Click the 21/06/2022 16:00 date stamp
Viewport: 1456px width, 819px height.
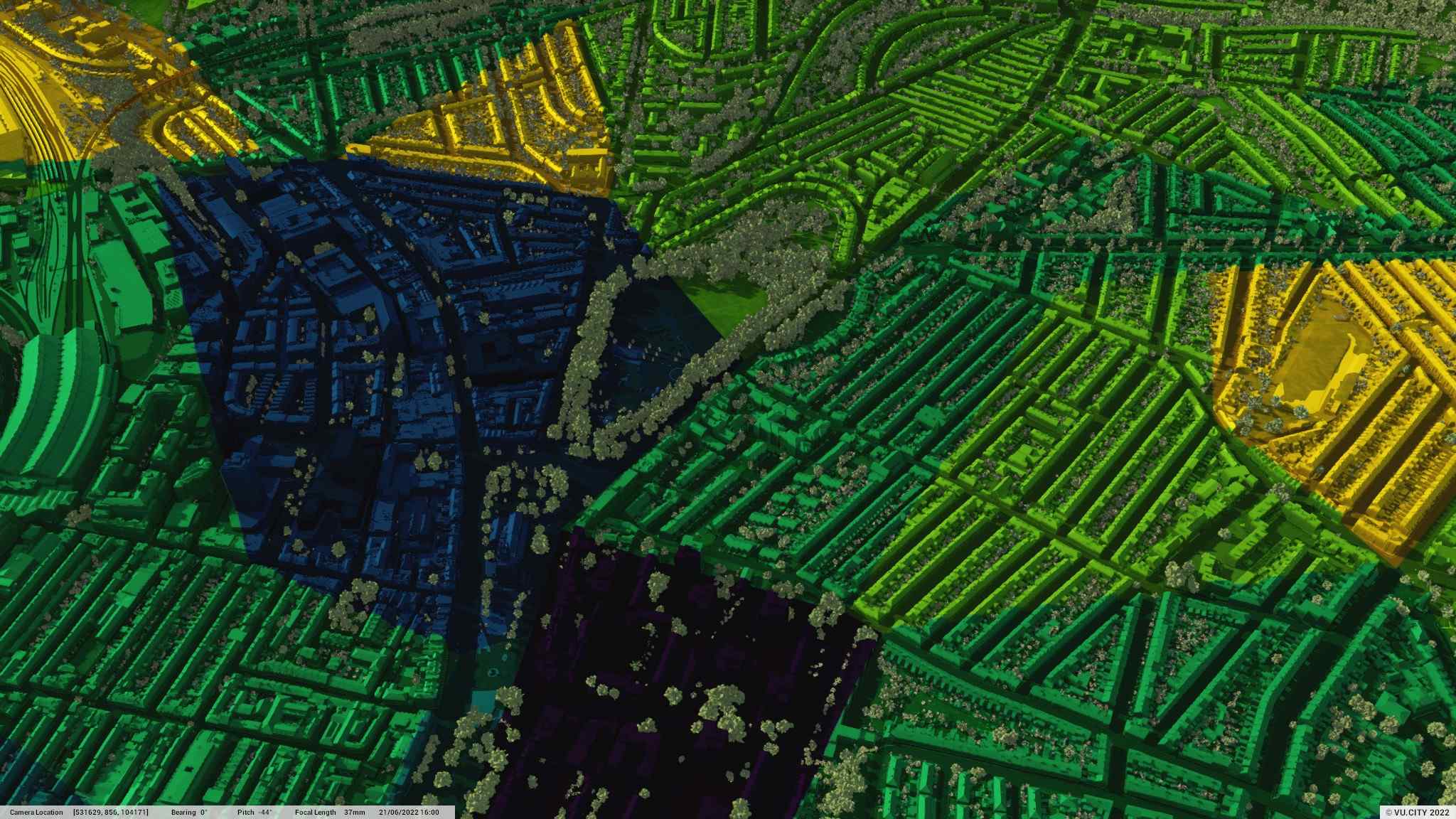409,813
